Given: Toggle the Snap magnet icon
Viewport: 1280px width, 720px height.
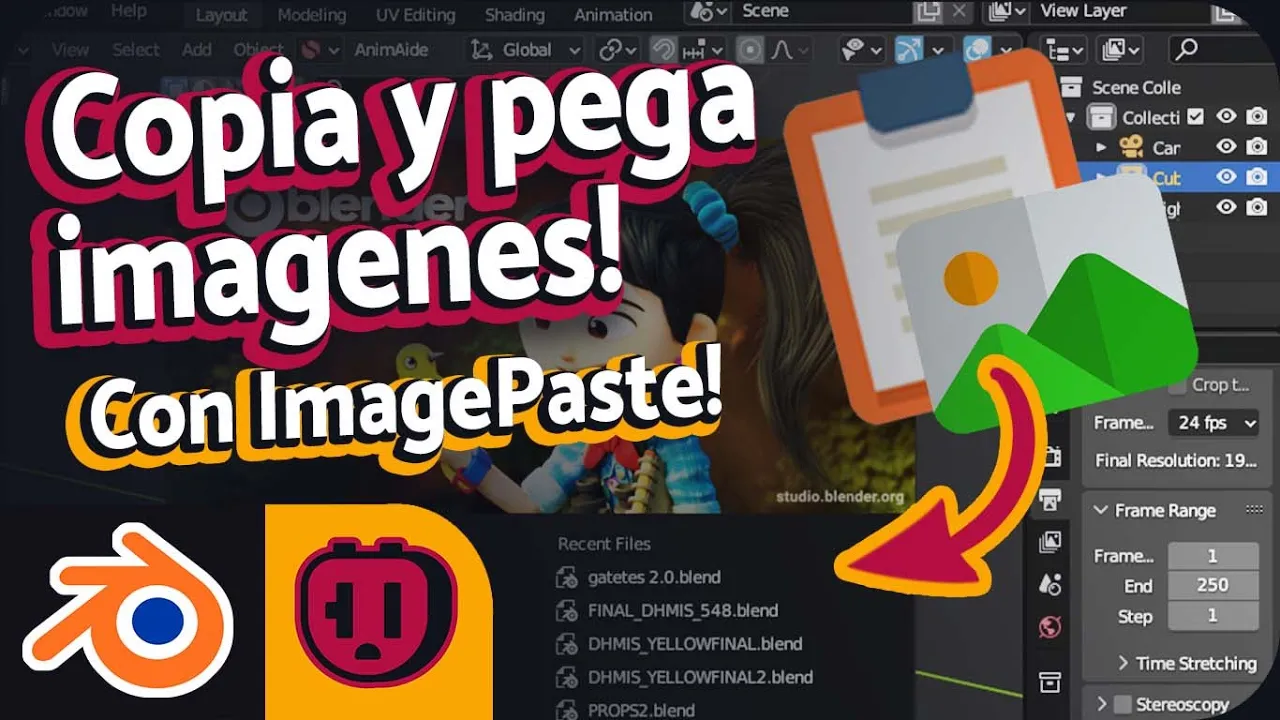Looking at the screenshot, I should (x=662, y=49).
